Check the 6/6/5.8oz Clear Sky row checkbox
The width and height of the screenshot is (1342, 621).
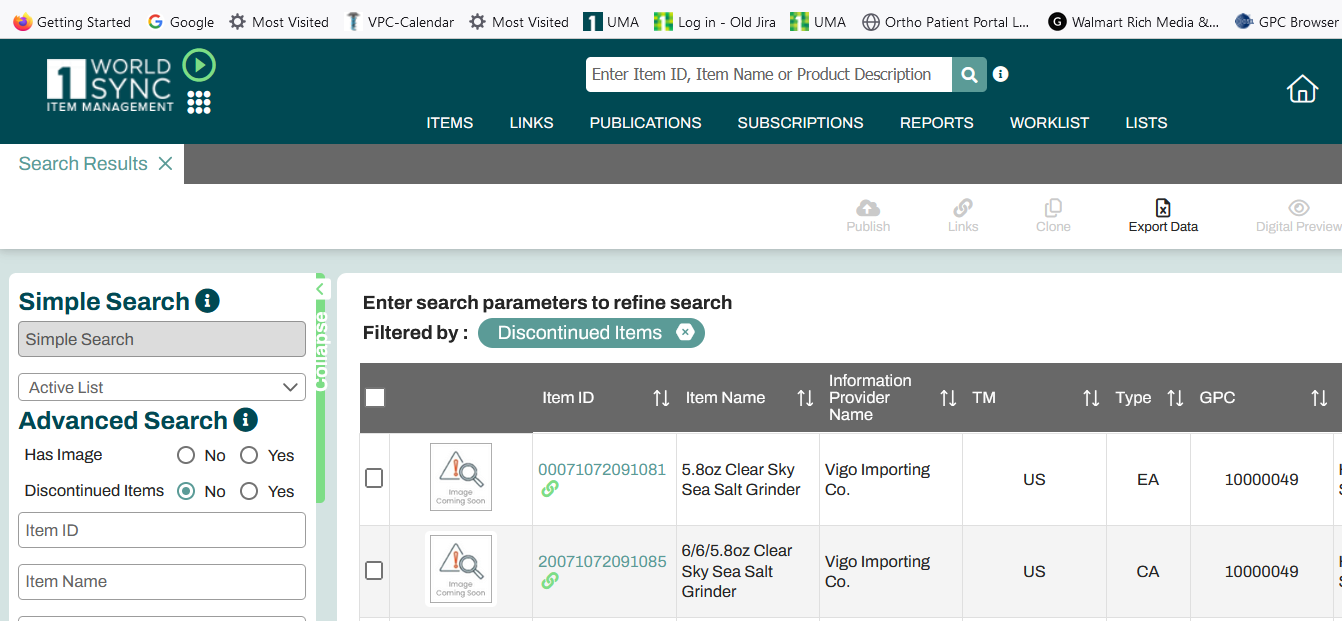tap(374, 571)
